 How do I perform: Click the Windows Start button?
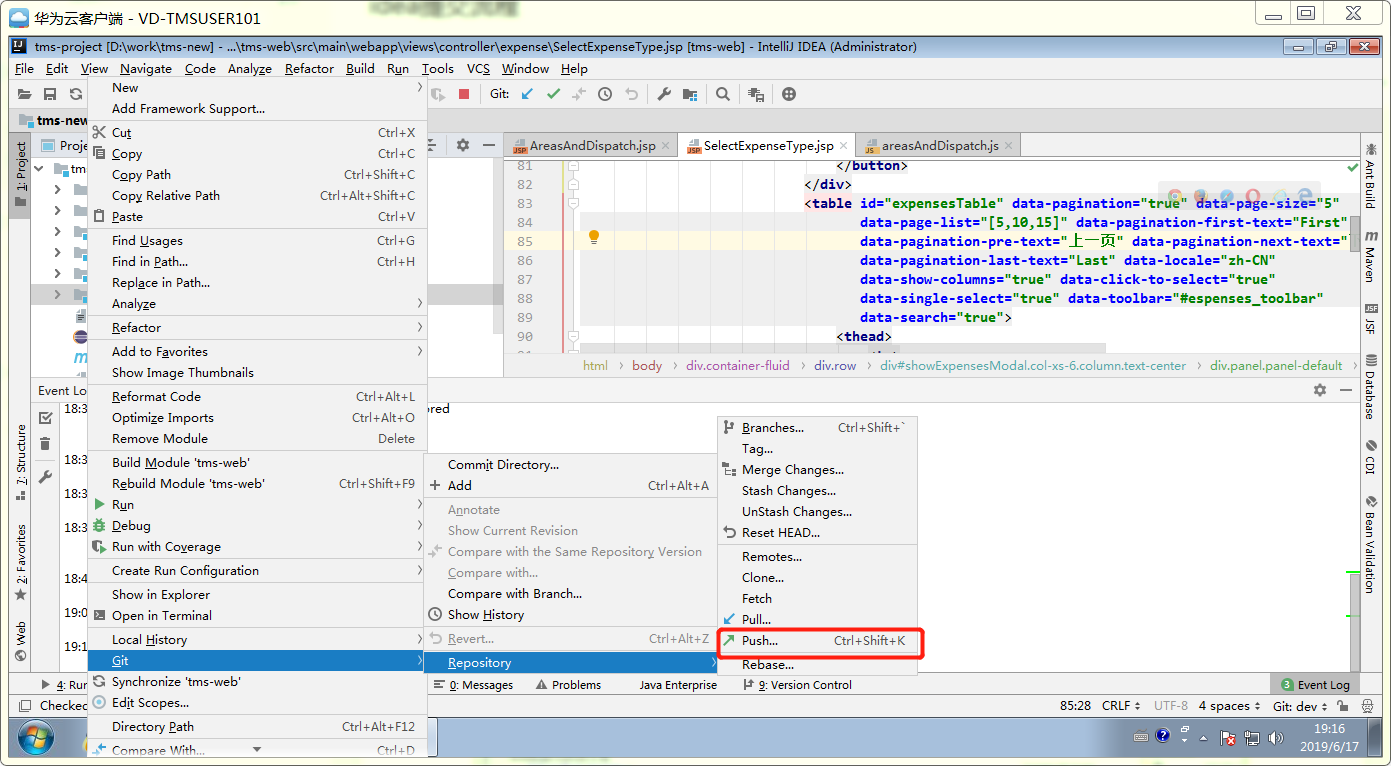point(35,738)
